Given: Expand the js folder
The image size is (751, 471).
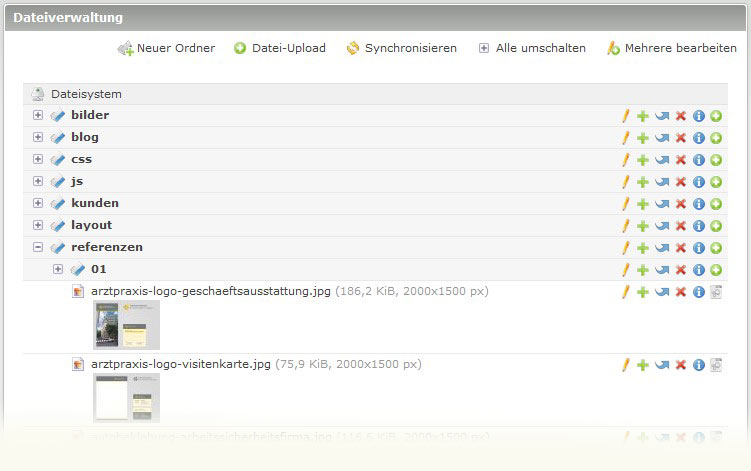Looking at the screenshot, I should click(x=38, y=181).
